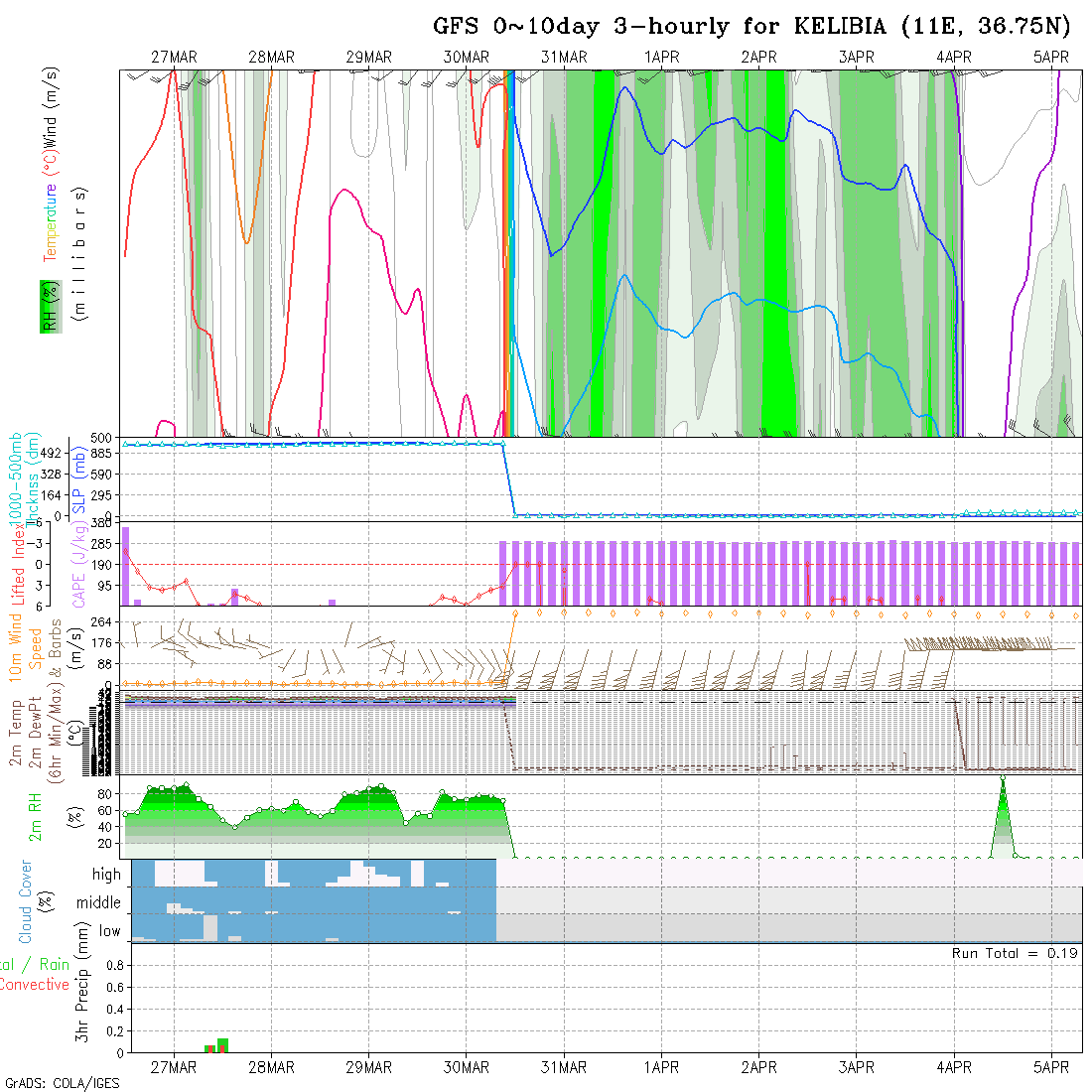Select 2APR on the bottom time axis
This screenshot has width=1092, height=1092.
(x=758, y=1067)
